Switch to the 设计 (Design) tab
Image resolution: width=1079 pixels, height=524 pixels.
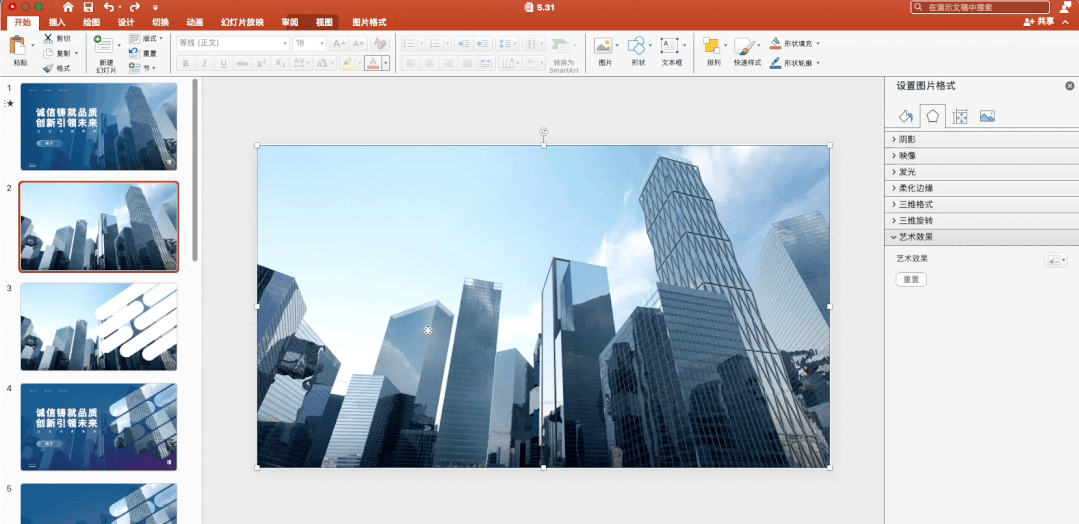point(126,22)
